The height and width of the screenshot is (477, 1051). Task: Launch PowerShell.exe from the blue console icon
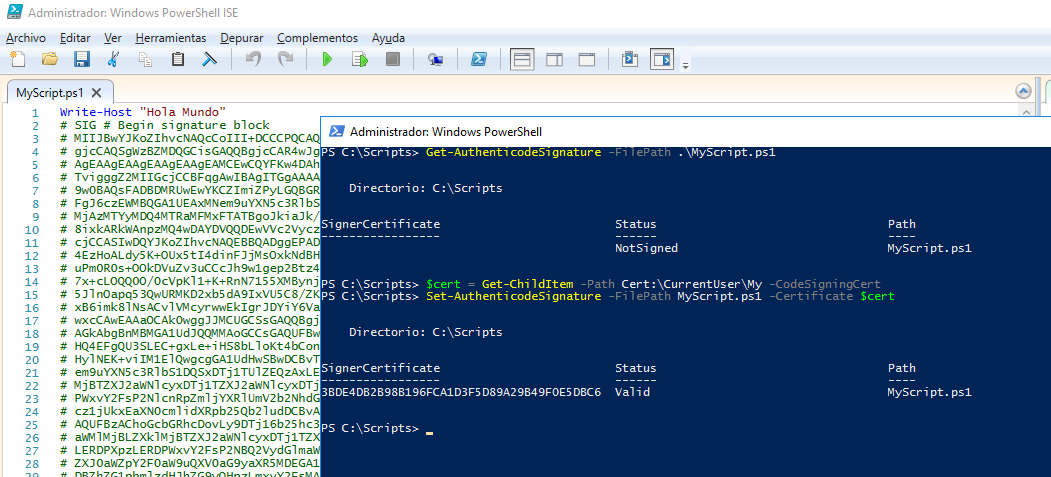(479, 59)
